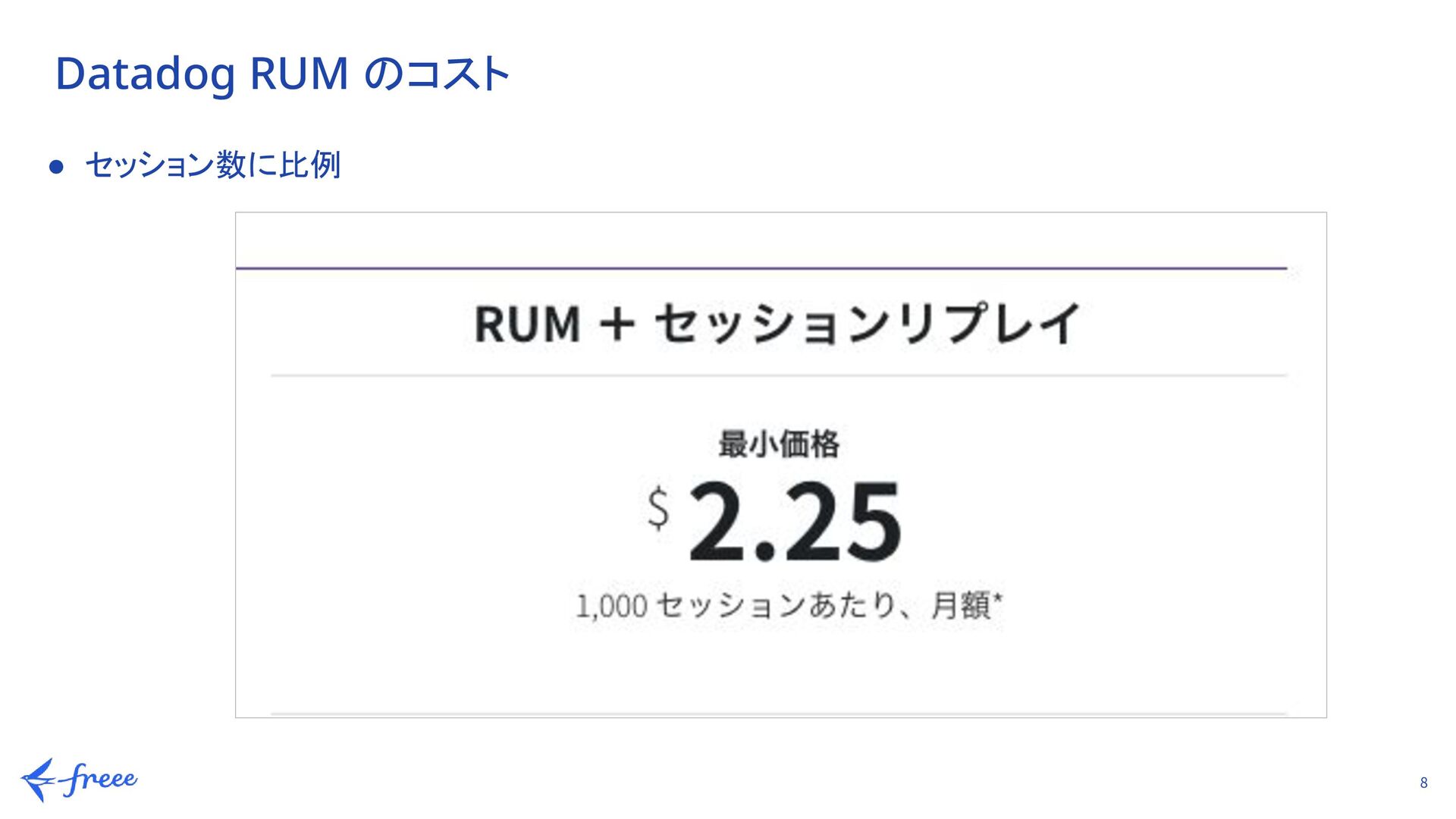This screenshot has width=1456, height=819.
Task: Click the freee wordmark text in footer
Action: tap(100, 778)
